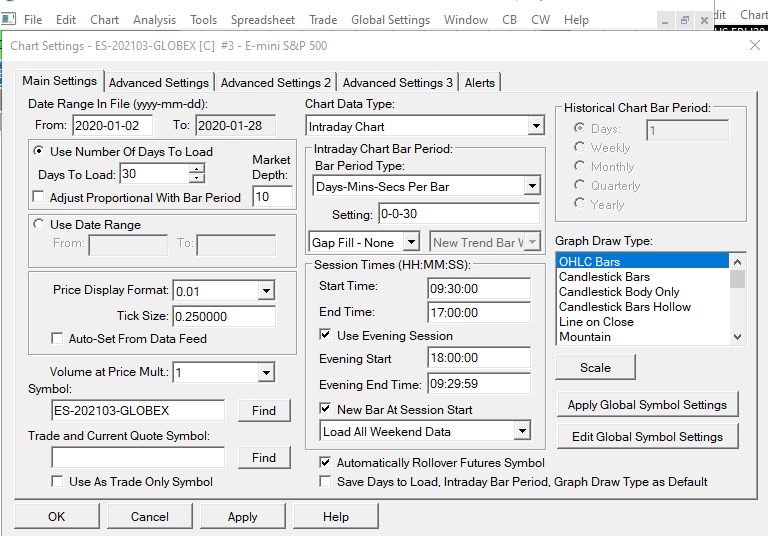
Task: Click Find next to Symbol field
Action: (x=264, y=411)
